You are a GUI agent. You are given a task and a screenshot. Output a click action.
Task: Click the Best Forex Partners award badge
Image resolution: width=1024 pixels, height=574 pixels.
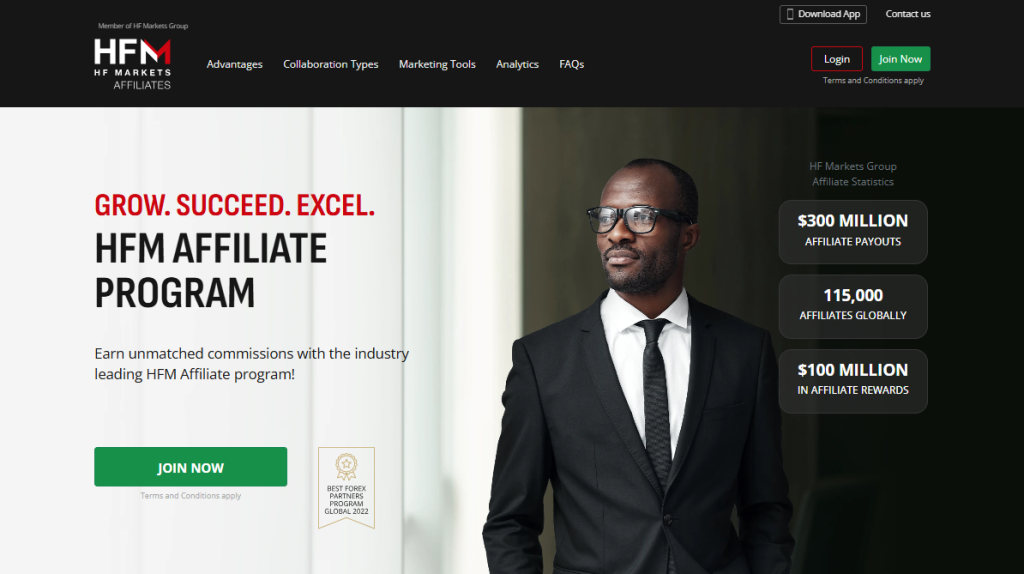(x=346, y=488)
